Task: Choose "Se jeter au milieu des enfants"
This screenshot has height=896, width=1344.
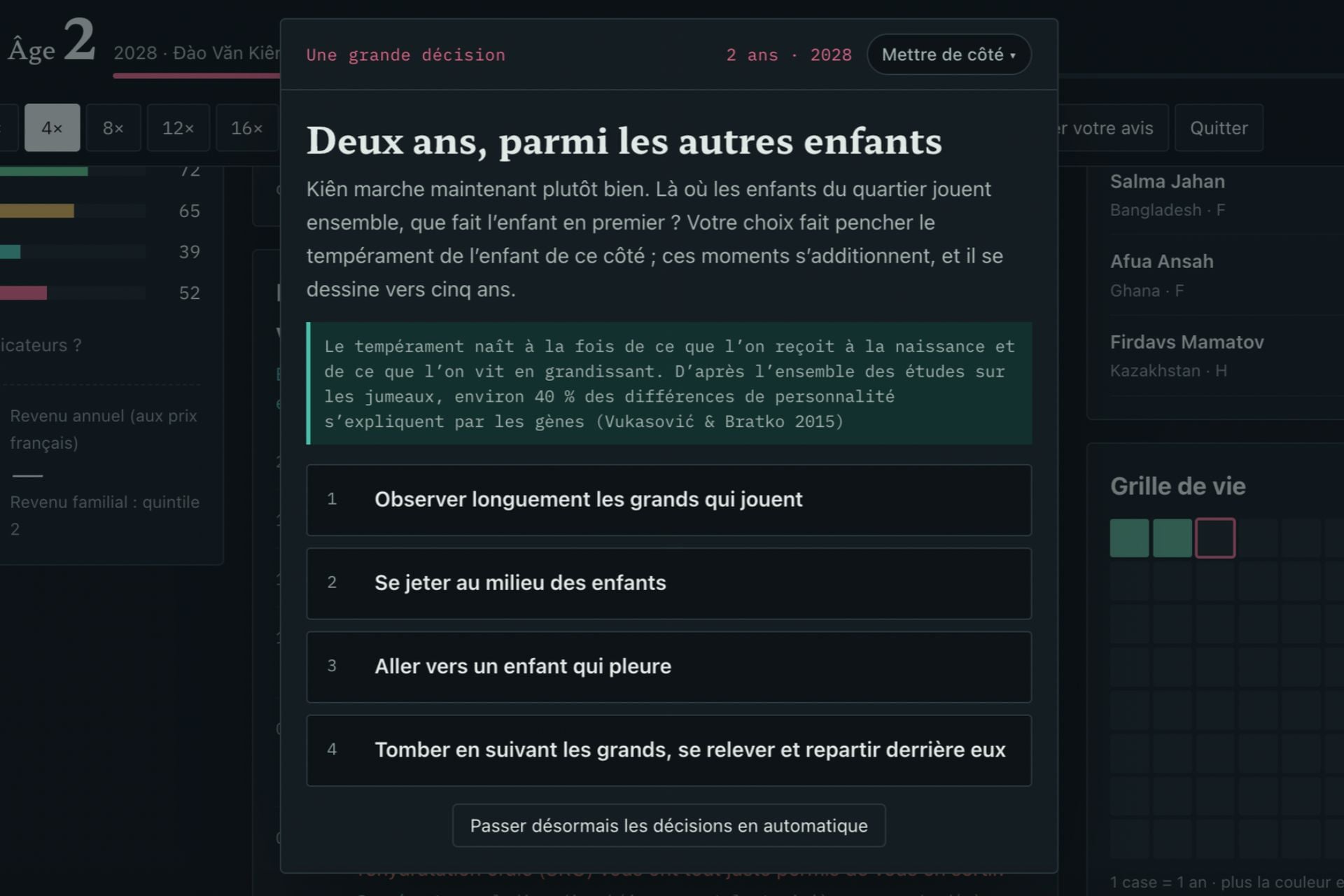Action: tap(668, 583)
